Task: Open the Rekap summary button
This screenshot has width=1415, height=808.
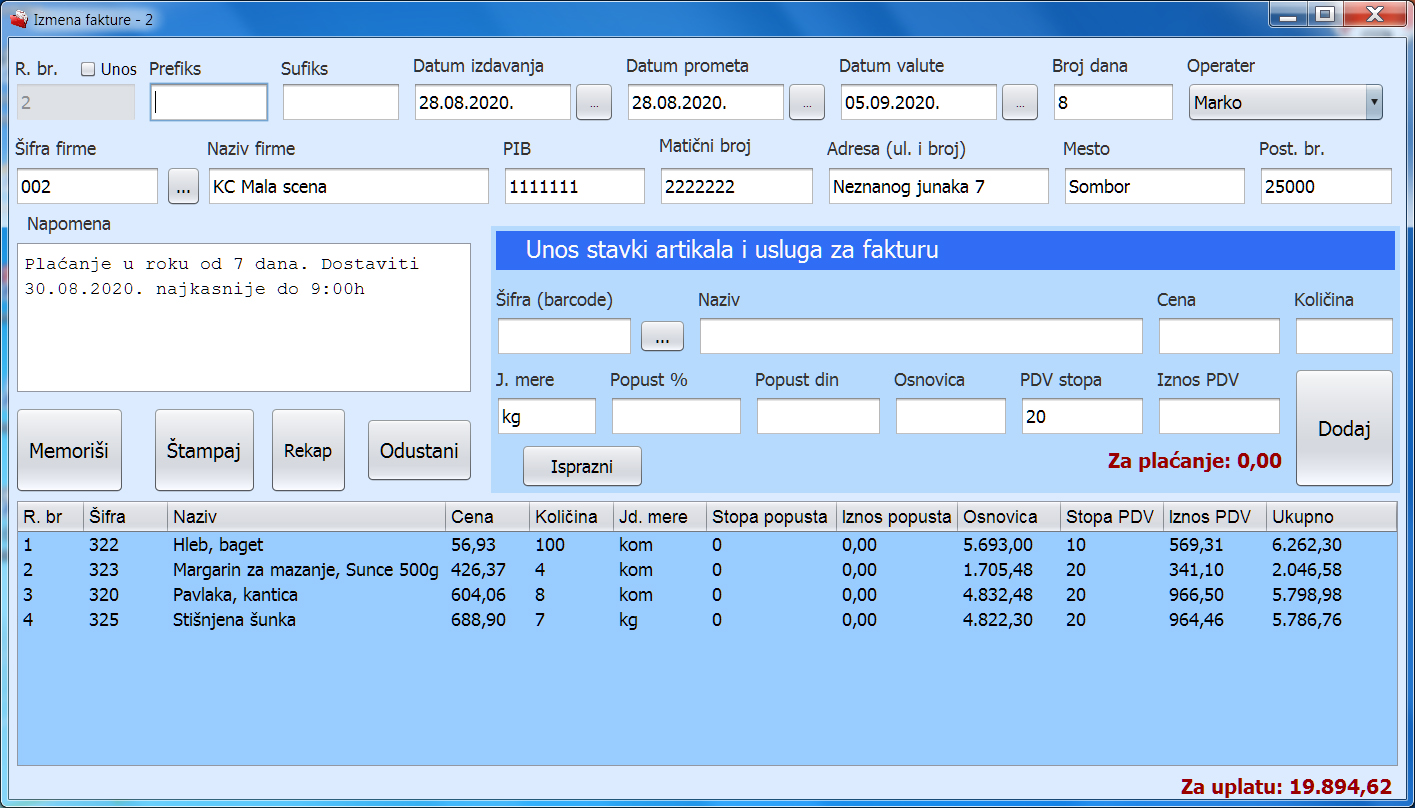Action: pos(308,450)
